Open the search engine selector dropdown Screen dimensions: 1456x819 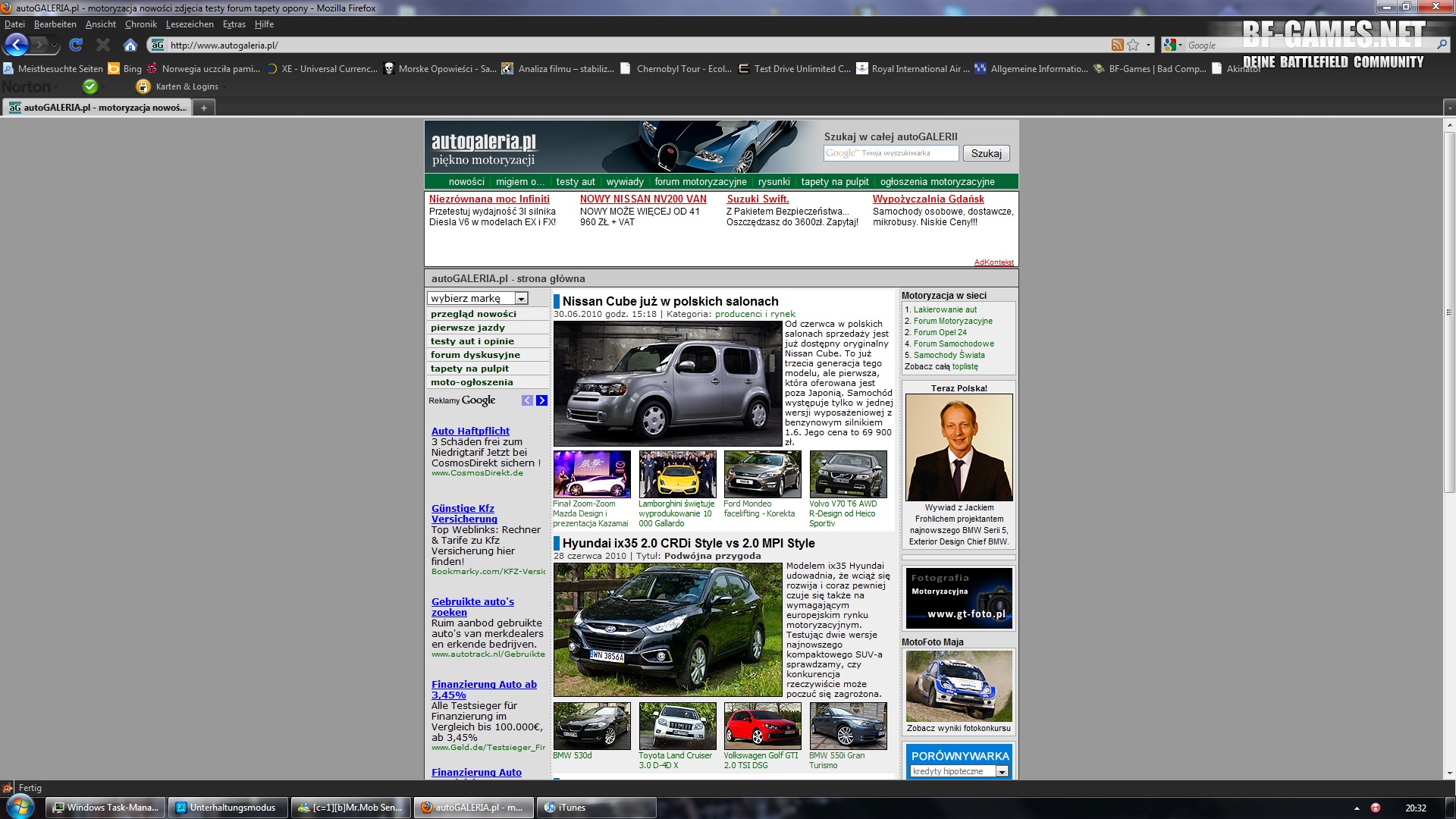pos(1173,45)
